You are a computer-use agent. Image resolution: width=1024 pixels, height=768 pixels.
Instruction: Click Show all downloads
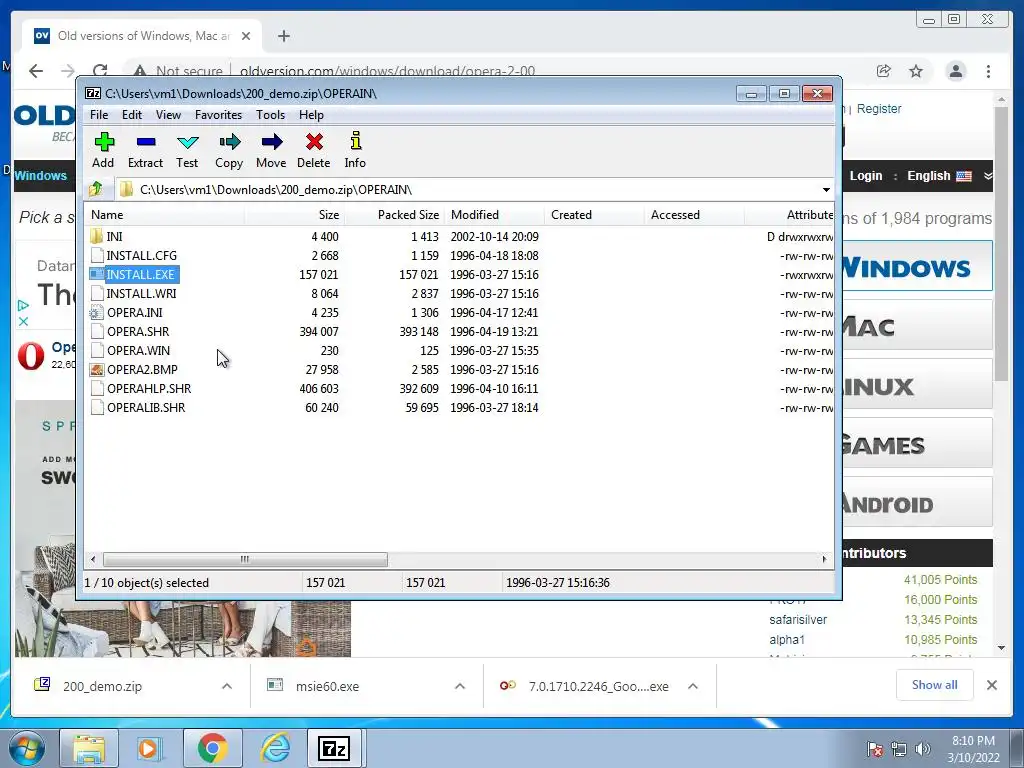[935, 685]
